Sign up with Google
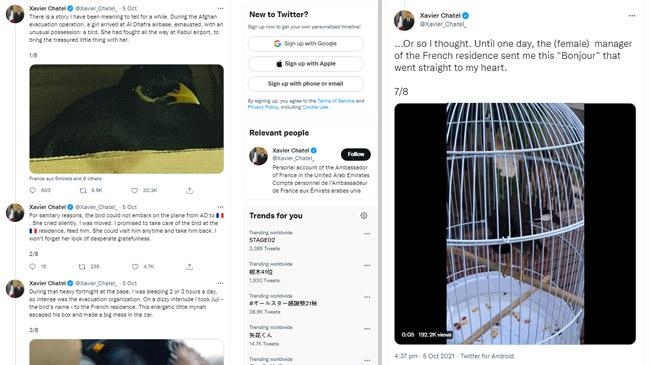Viewport: 650px width, 365px height. (306, 44)
